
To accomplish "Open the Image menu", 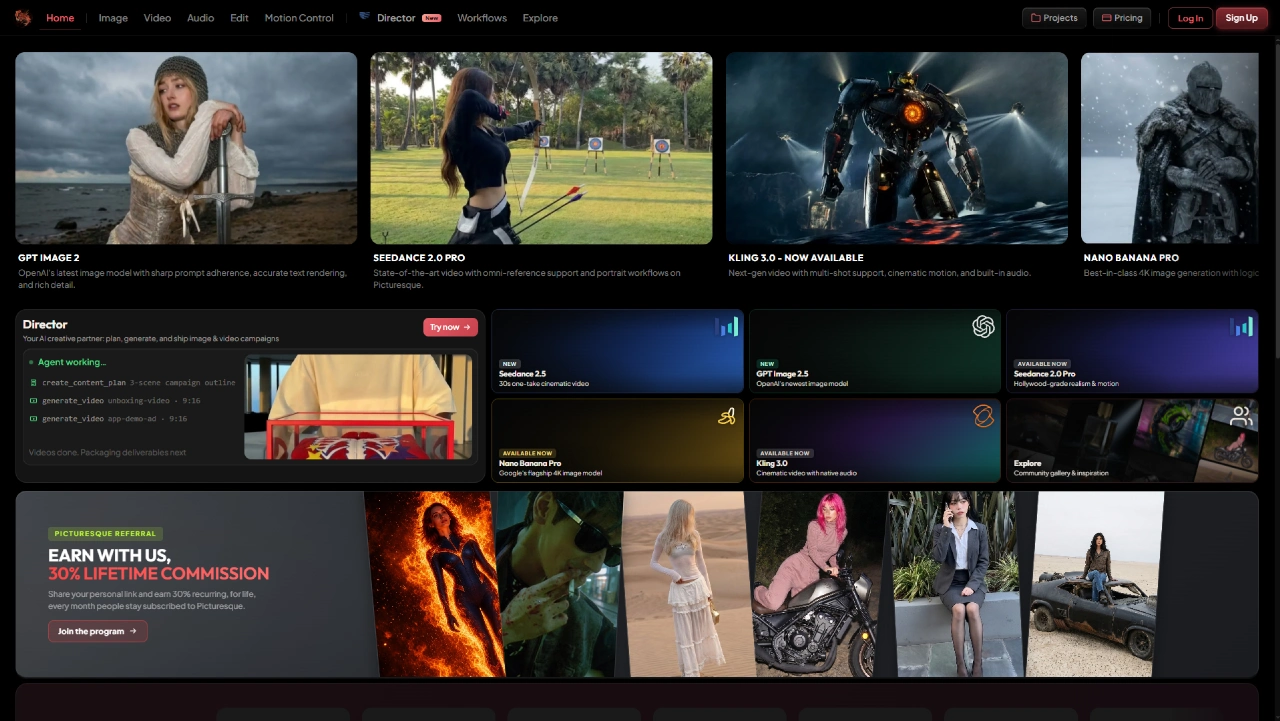I will coord(113,18).
